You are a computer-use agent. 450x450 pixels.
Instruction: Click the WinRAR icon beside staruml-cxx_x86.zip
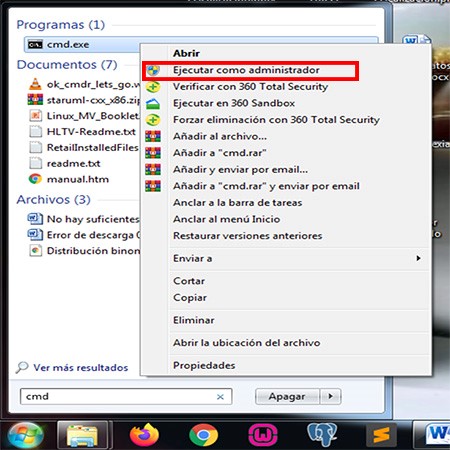(35, 100)
